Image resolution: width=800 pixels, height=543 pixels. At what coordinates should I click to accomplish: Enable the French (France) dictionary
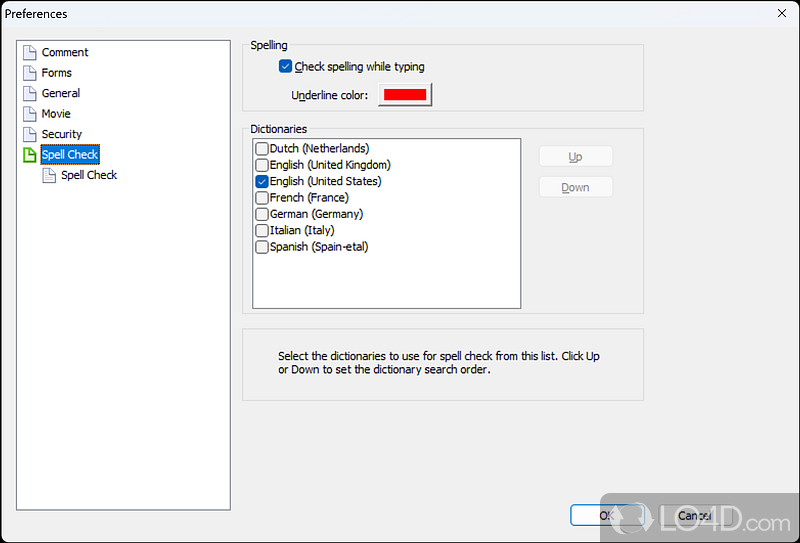(262, 198)
